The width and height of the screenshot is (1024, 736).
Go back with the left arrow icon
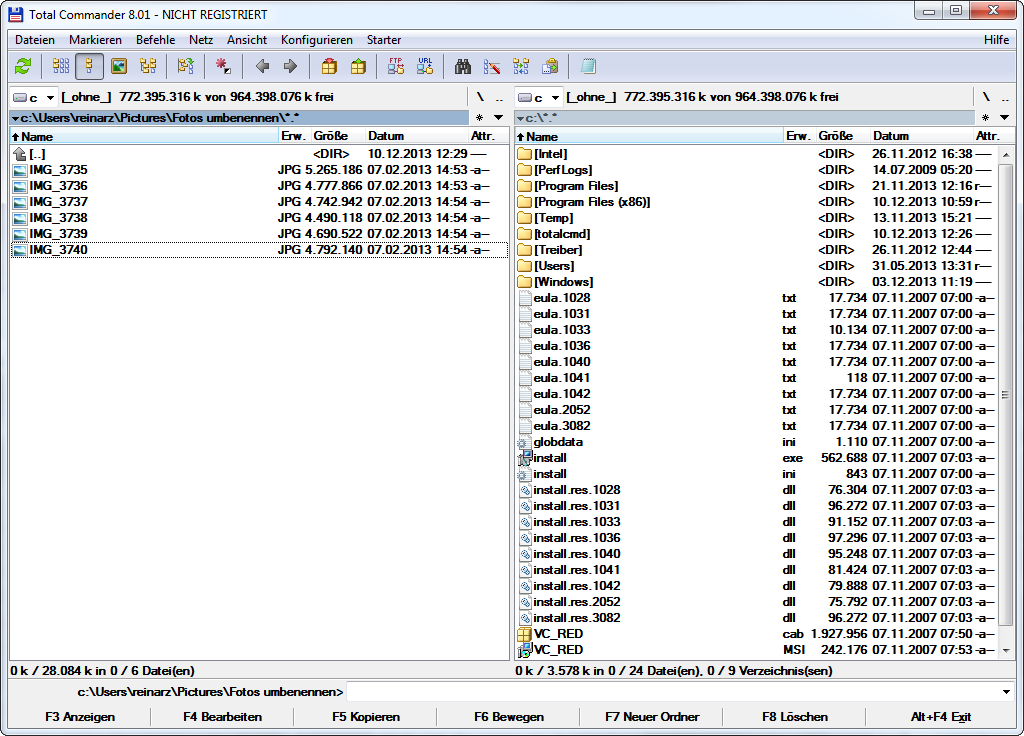[262, 67]
